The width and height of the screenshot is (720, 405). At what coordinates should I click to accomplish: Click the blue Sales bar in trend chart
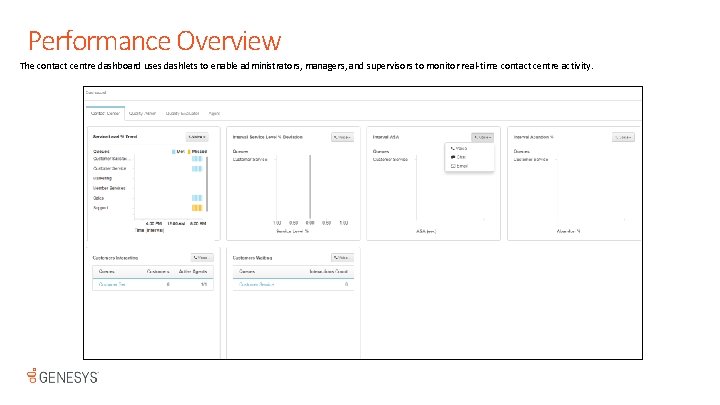coord(197,198)
